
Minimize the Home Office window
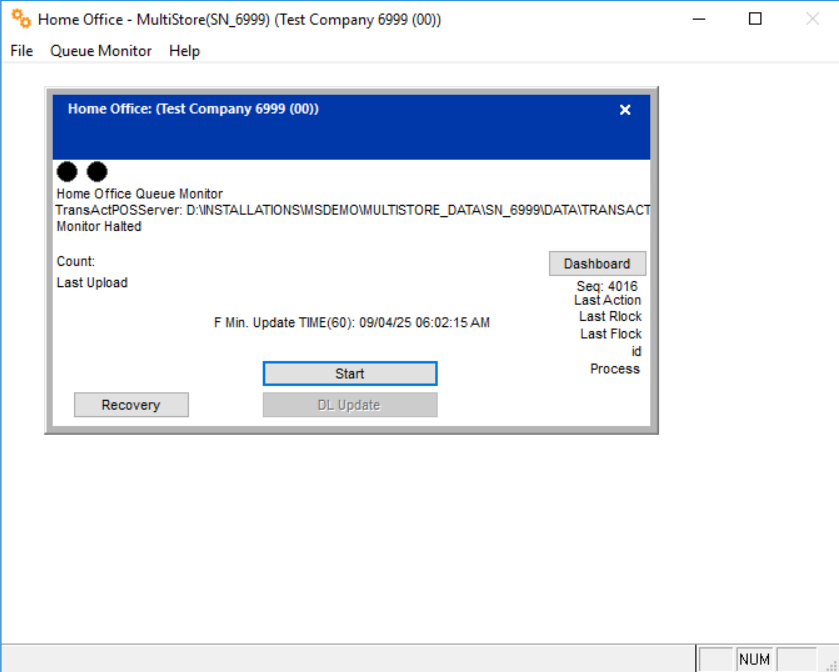tap(699, 19)
